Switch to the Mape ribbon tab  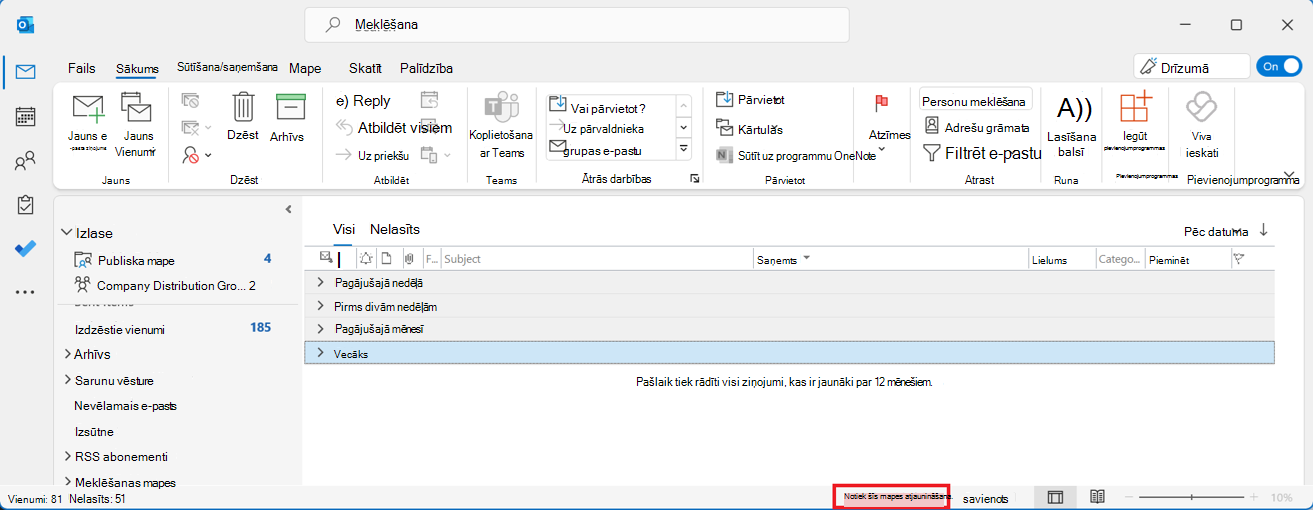(305, 68)
